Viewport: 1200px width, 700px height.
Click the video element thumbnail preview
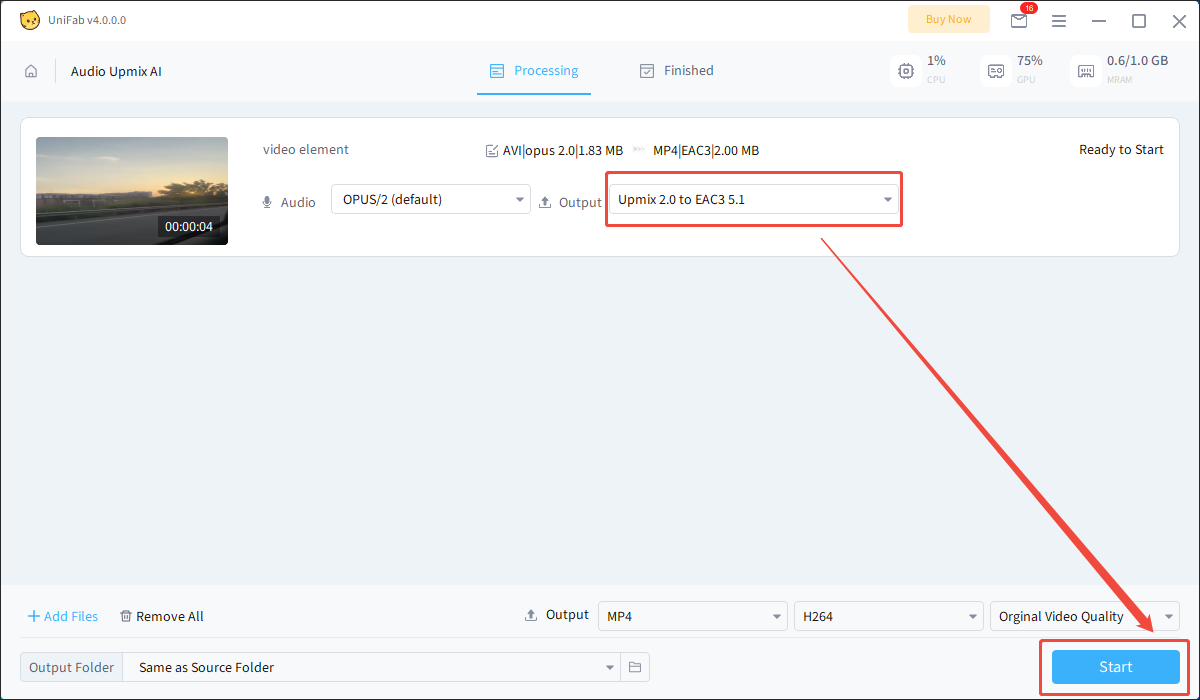coord(131,190)
